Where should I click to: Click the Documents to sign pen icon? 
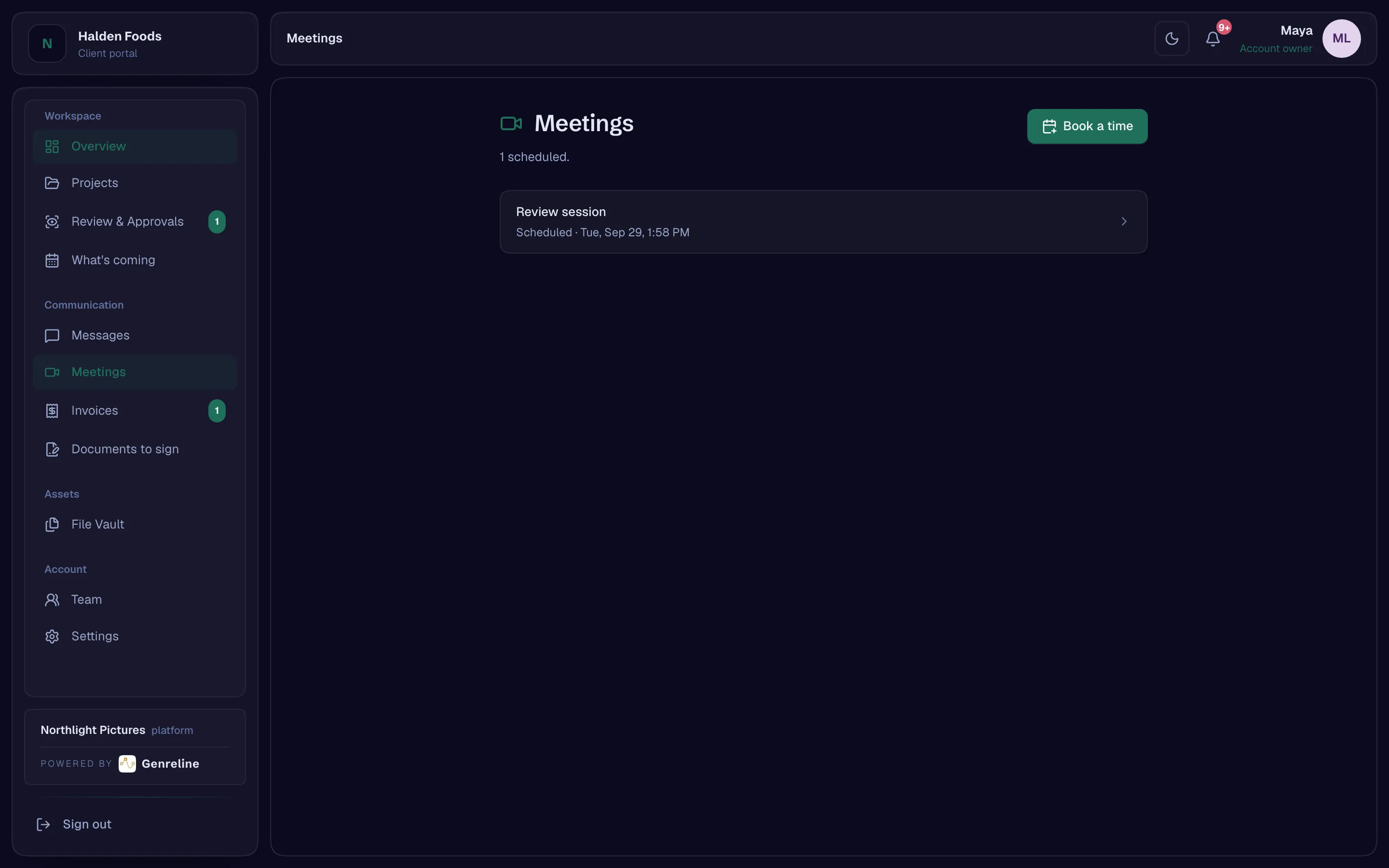tap(52, 449)
